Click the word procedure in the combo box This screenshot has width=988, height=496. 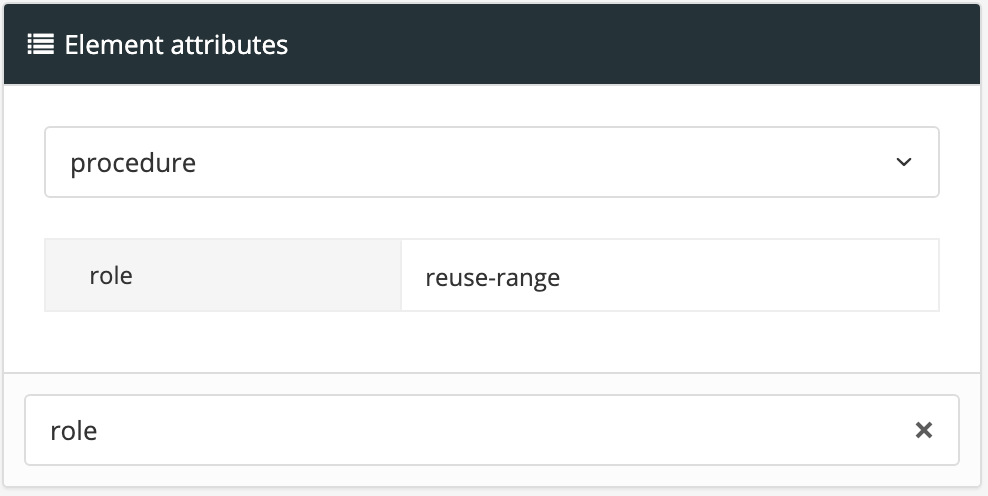click(x=133, y=163)
